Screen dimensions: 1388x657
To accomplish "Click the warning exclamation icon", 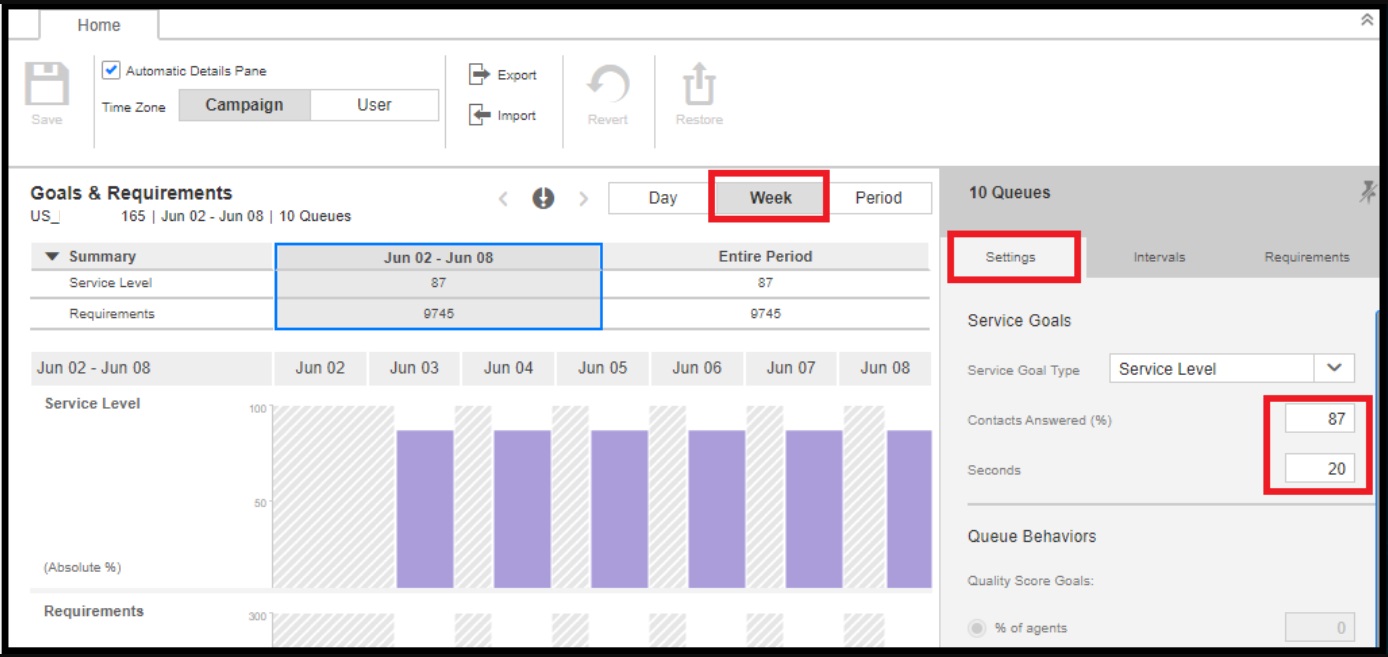I will click(543, 198).
